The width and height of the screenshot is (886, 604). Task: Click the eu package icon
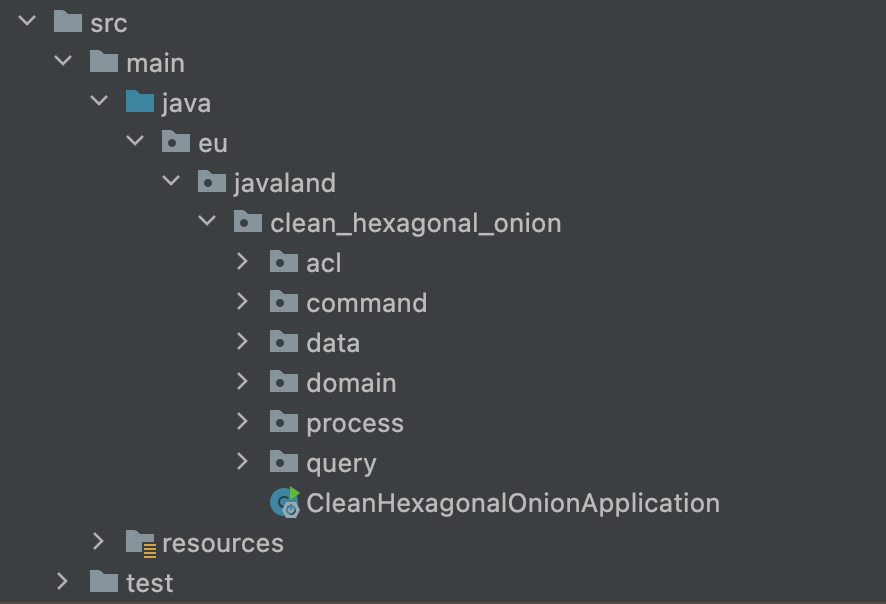pyautogui.click(x=176, y=141)
